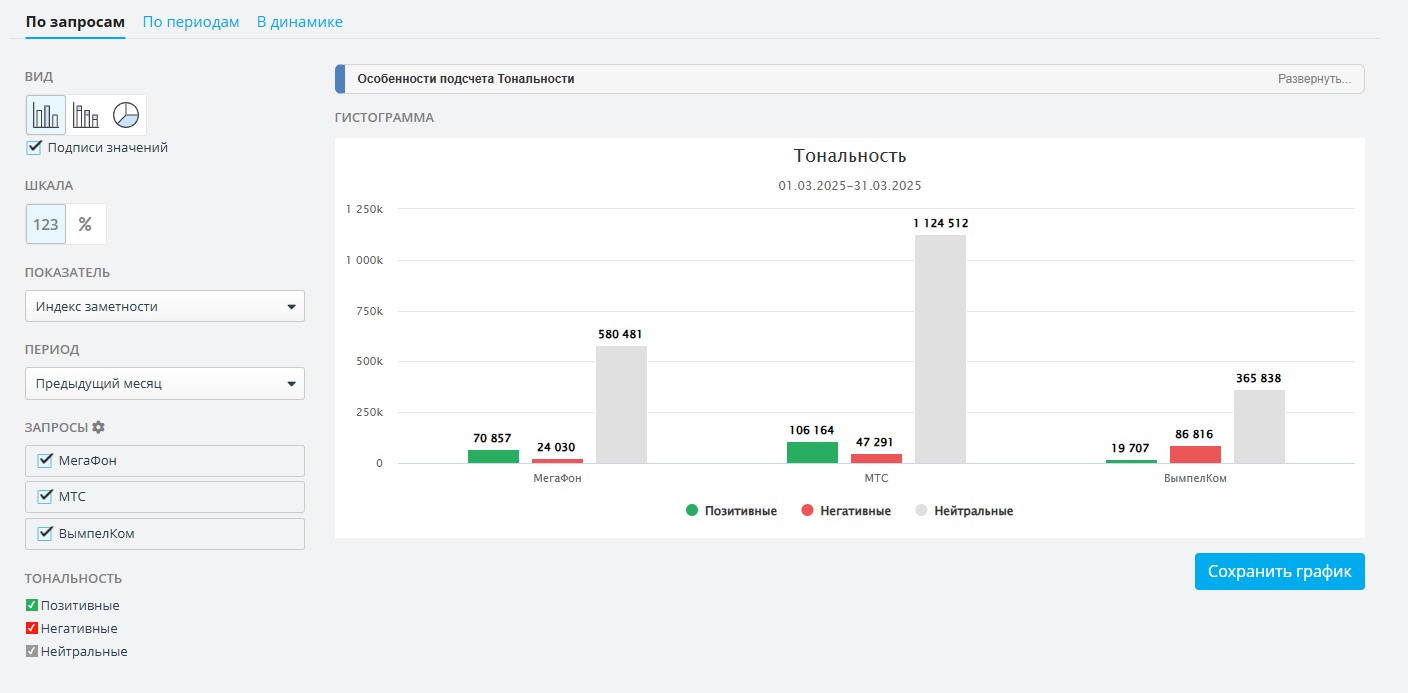The height and width of the screenshot is (693, 1408).
Task: Click the Сохранить график button
Action: (x=1279, y=571)
